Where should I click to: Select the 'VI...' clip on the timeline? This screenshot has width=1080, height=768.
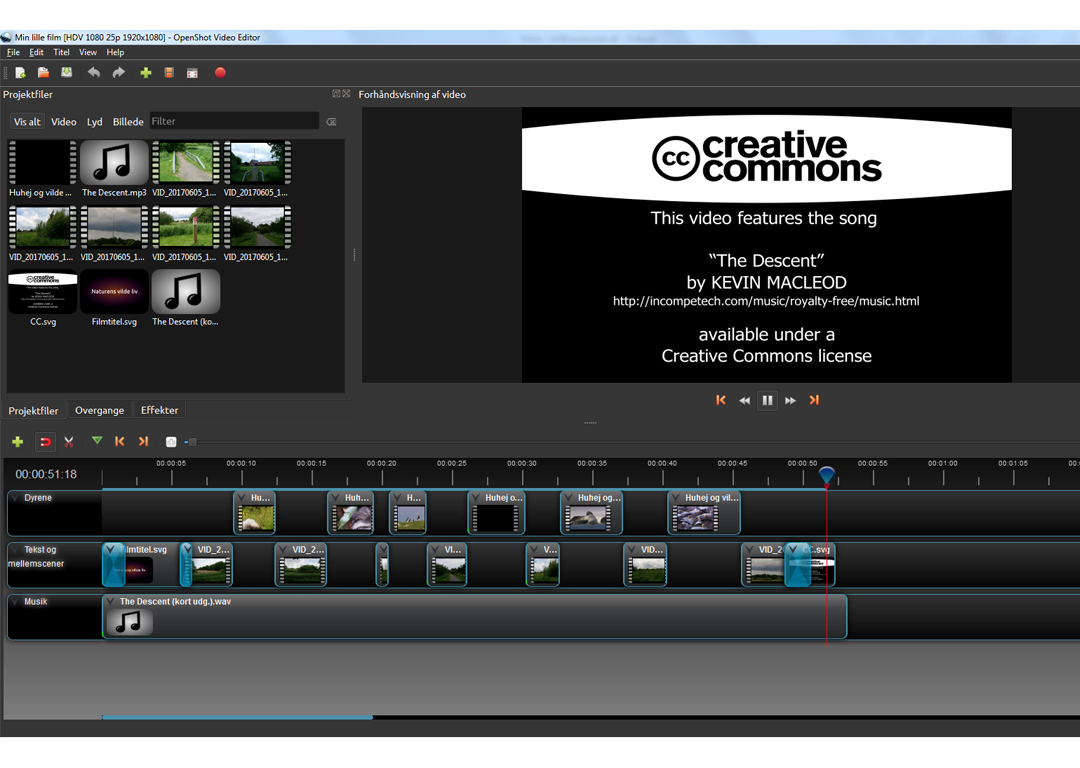point(447,565)
